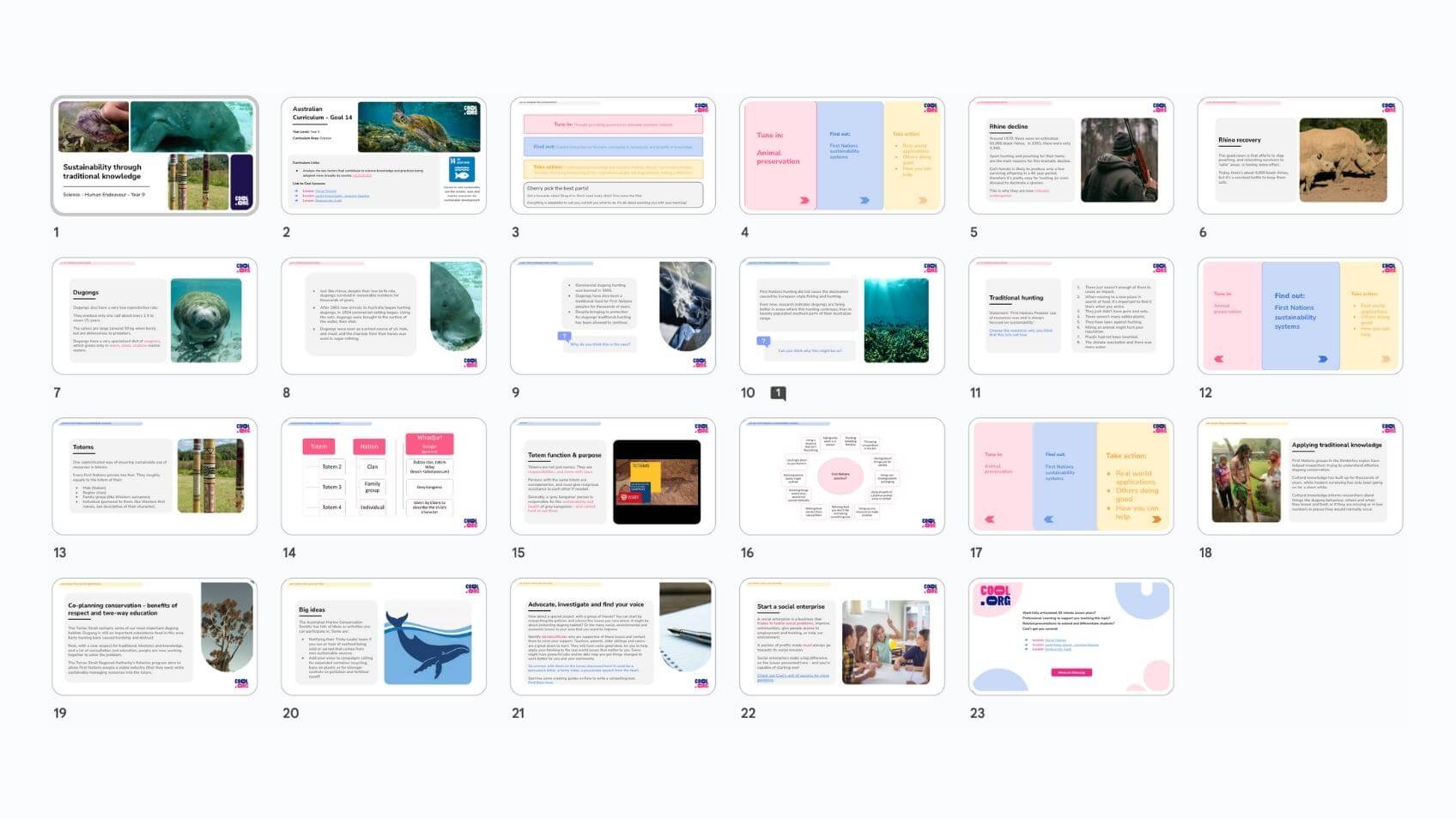
Task: Click the 'Co-planning conservation' slide thumbnail
Action: pos(155,637)
